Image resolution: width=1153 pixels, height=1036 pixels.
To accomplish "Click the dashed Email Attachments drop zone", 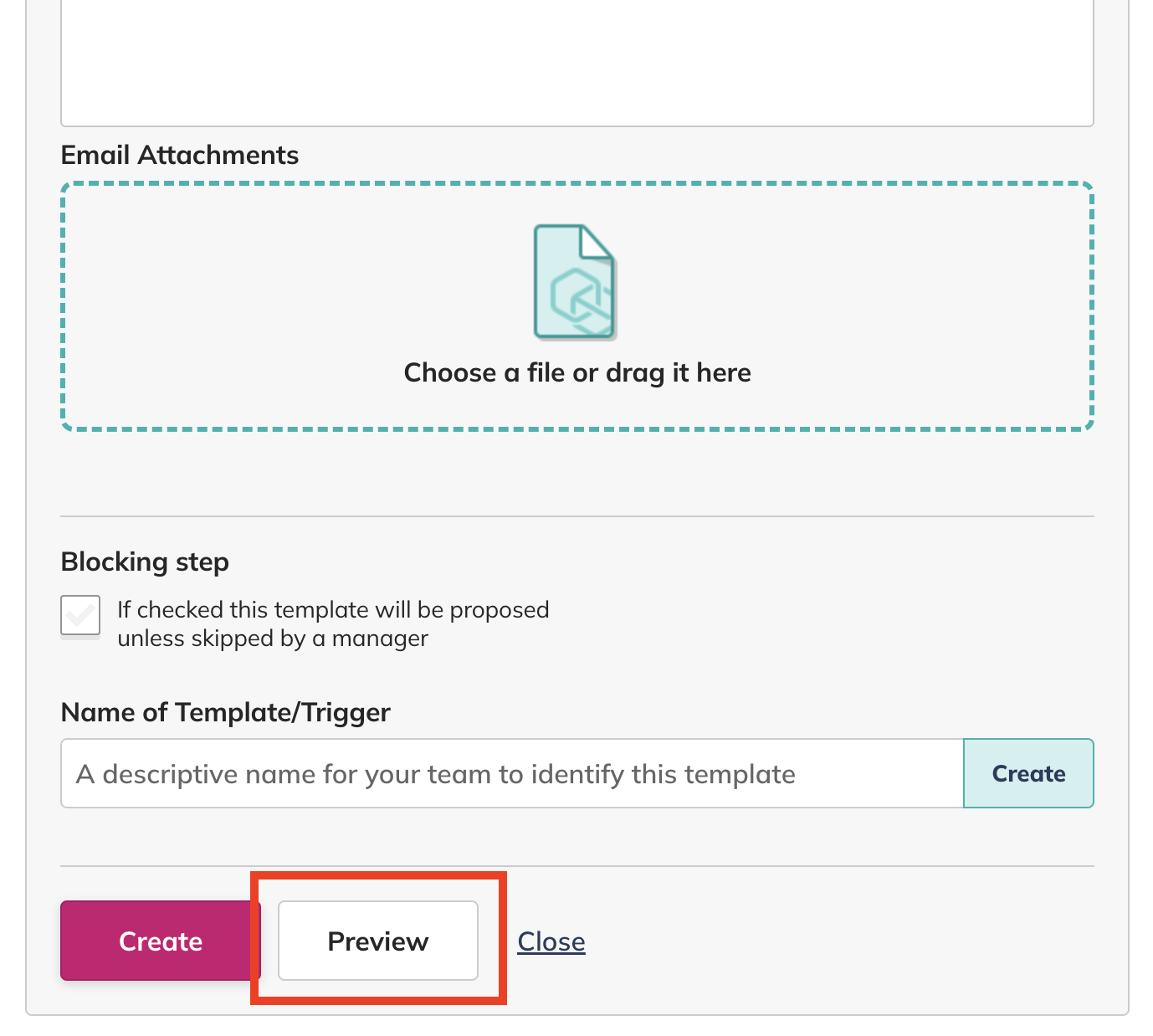I will (577, 306).
